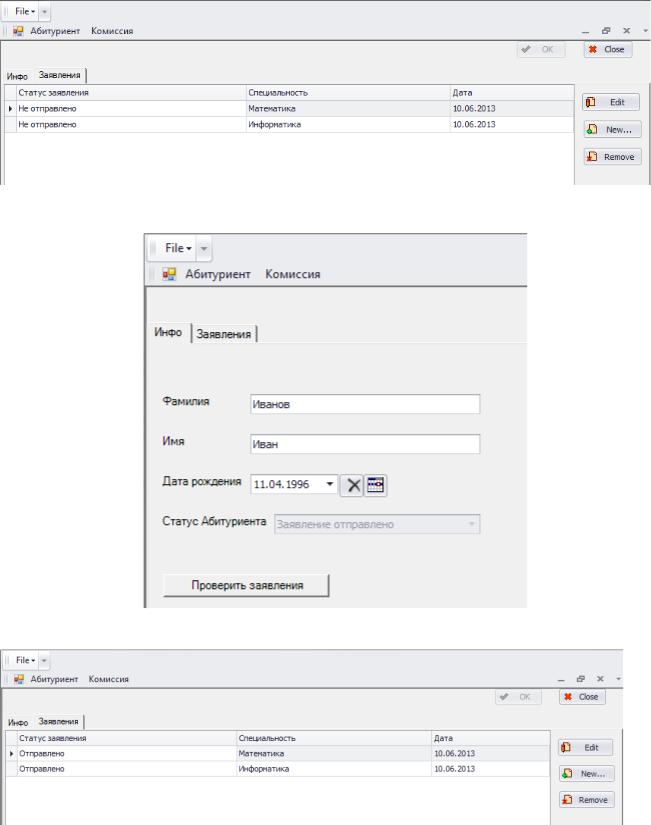Click Не отправлено in Математика row
Viewport: 651px width, 825px height.
(x=131, y=108)
